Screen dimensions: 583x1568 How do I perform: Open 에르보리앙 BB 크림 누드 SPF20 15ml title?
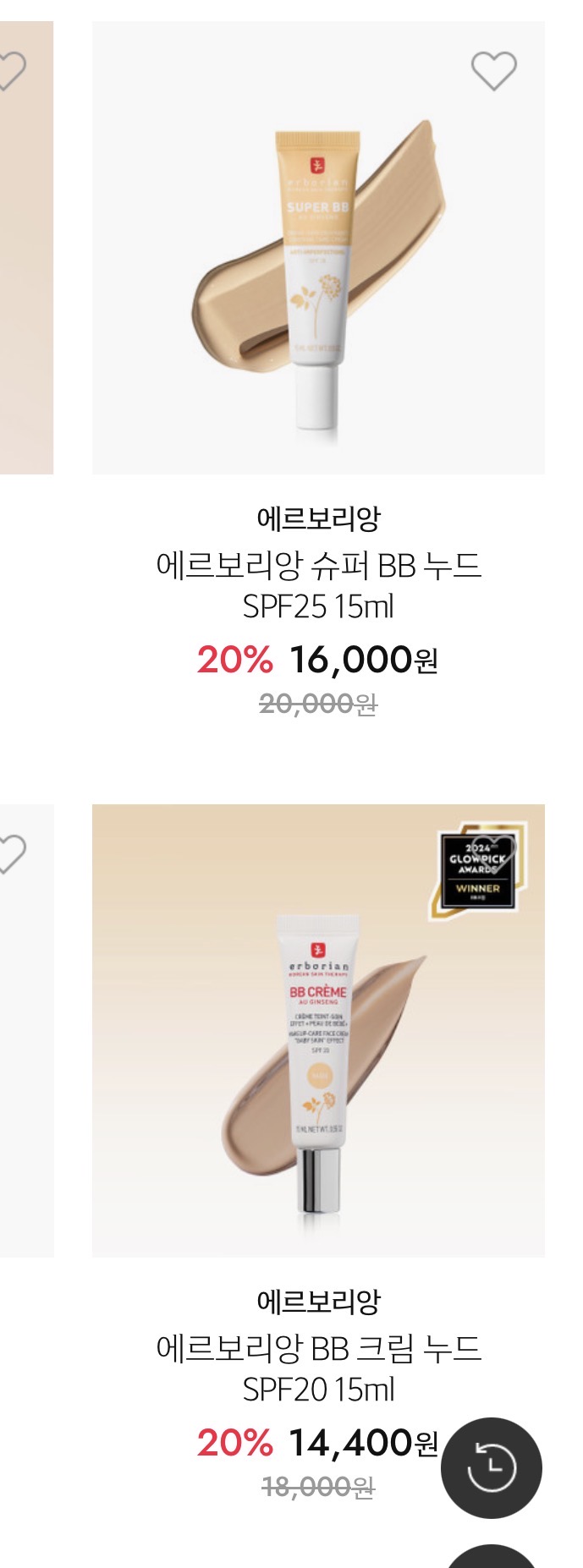click(318, 1368)
